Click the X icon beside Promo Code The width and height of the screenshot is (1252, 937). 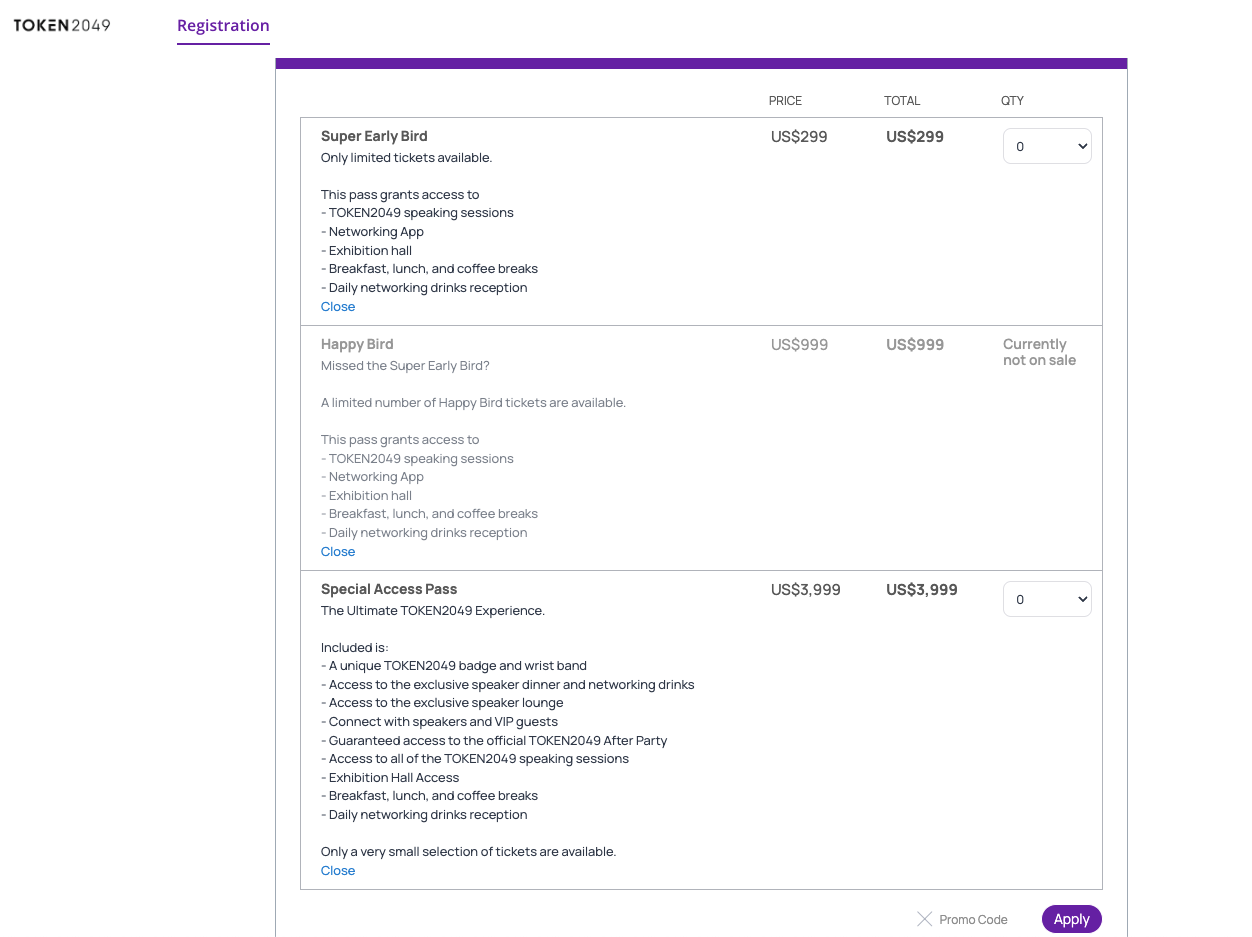click(x=924, y=919)
